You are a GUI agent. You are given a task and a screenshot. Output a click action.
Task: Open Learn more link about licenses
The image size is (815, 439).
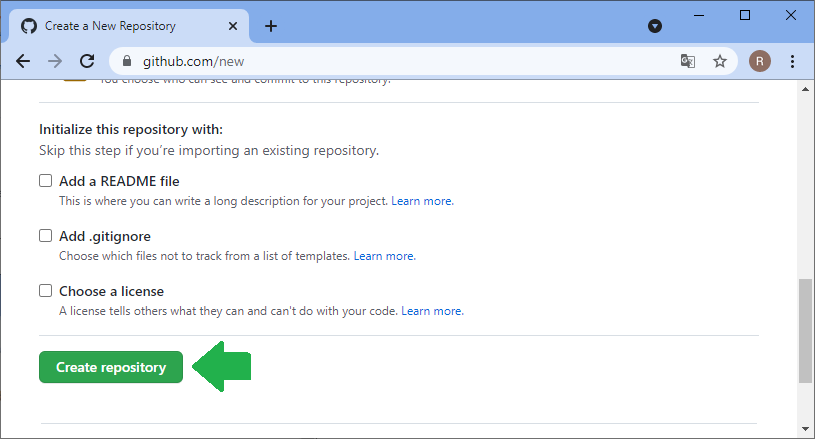click(432, 311)
